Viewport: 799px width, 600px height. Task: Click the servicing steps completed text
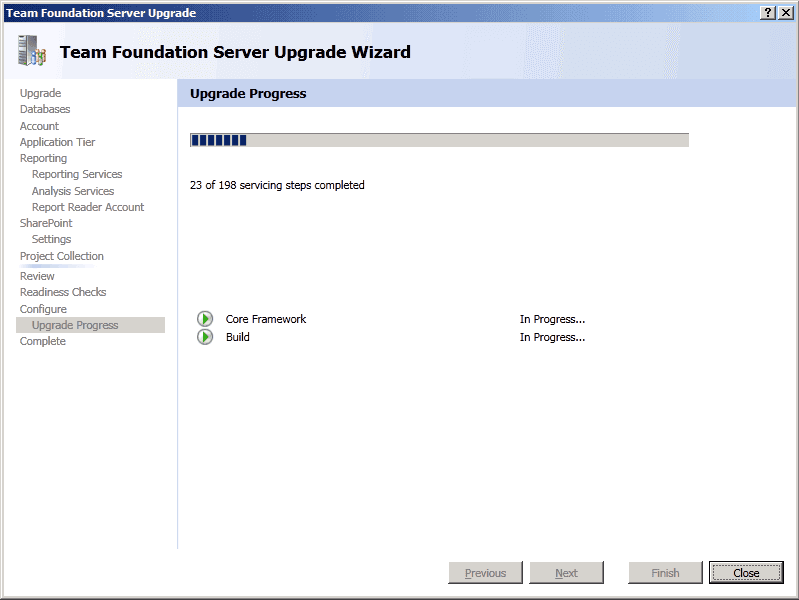click(277, 185)
